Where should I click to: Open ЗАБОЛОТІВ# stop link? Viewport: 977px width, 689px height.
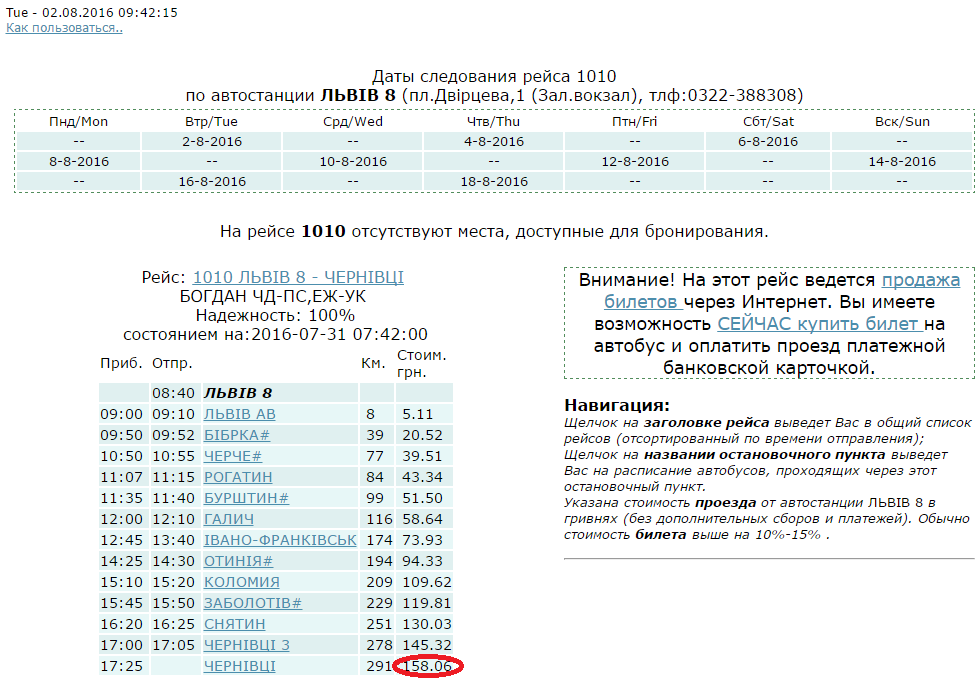pos(253,604)
